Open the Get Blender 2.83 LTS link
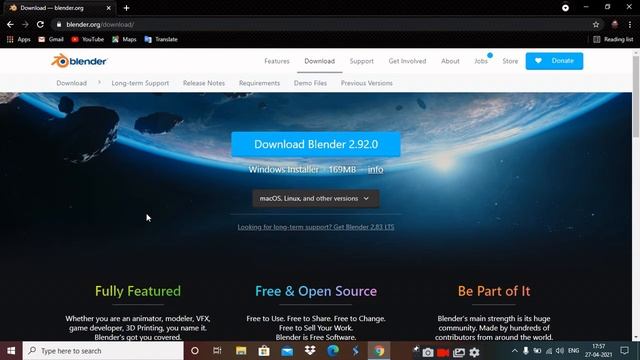640x360 pixels. [x=316, y=227]
